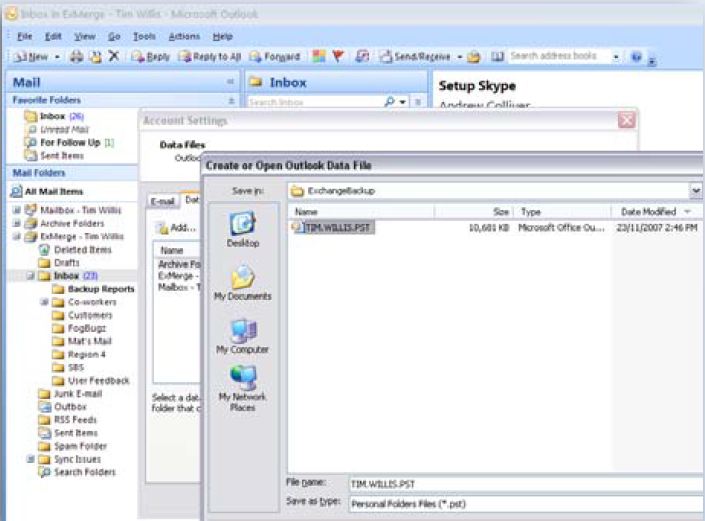Open the Actions menu
This screenshot has width=705, height=521.
point(184,36)
